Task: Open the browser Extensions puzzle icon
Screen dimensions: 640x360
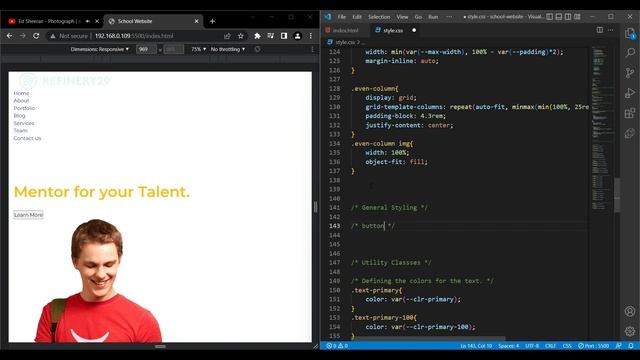Action: (257, 36)
